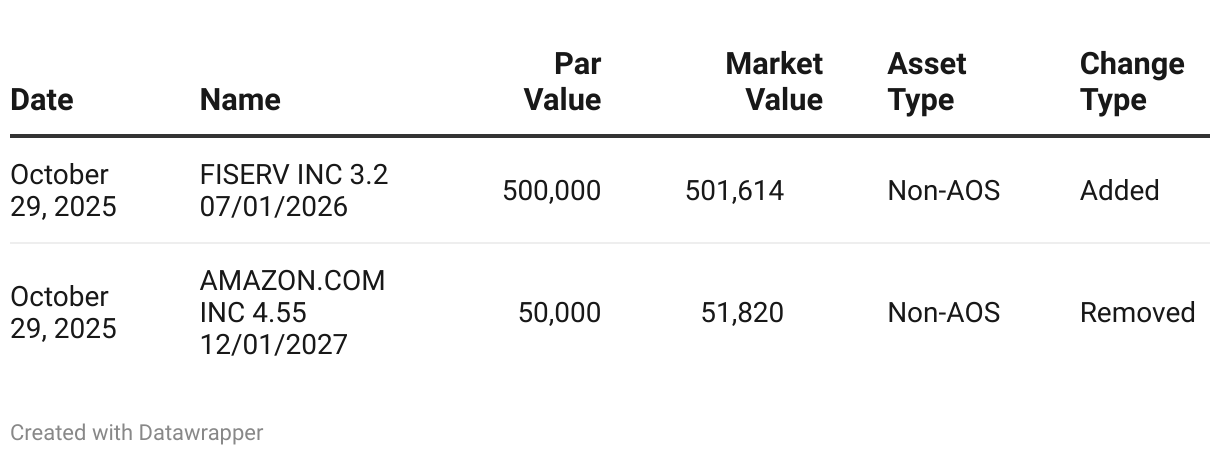Click the October 29, 2025 date in AMAZON row
Image resolution: width=1220 pixels, height=456 pixels.
(63, 312)
